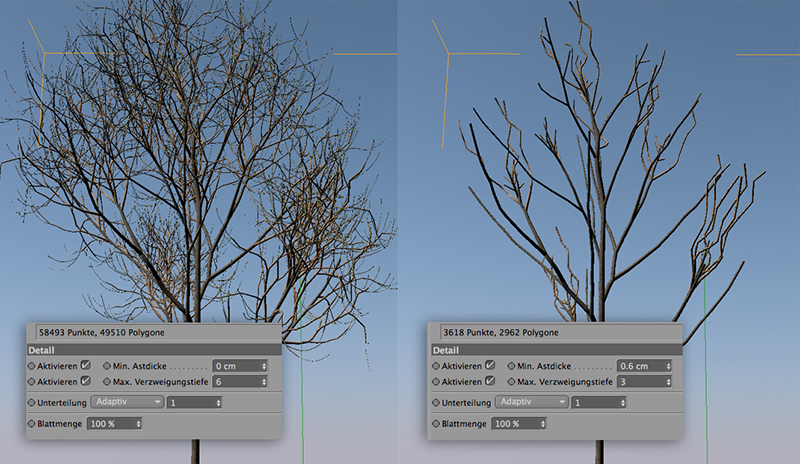800x464 pixels.
Task: Click stepper arrows of Verzweigungstiefe value 3
Action: tap(668, 382)
